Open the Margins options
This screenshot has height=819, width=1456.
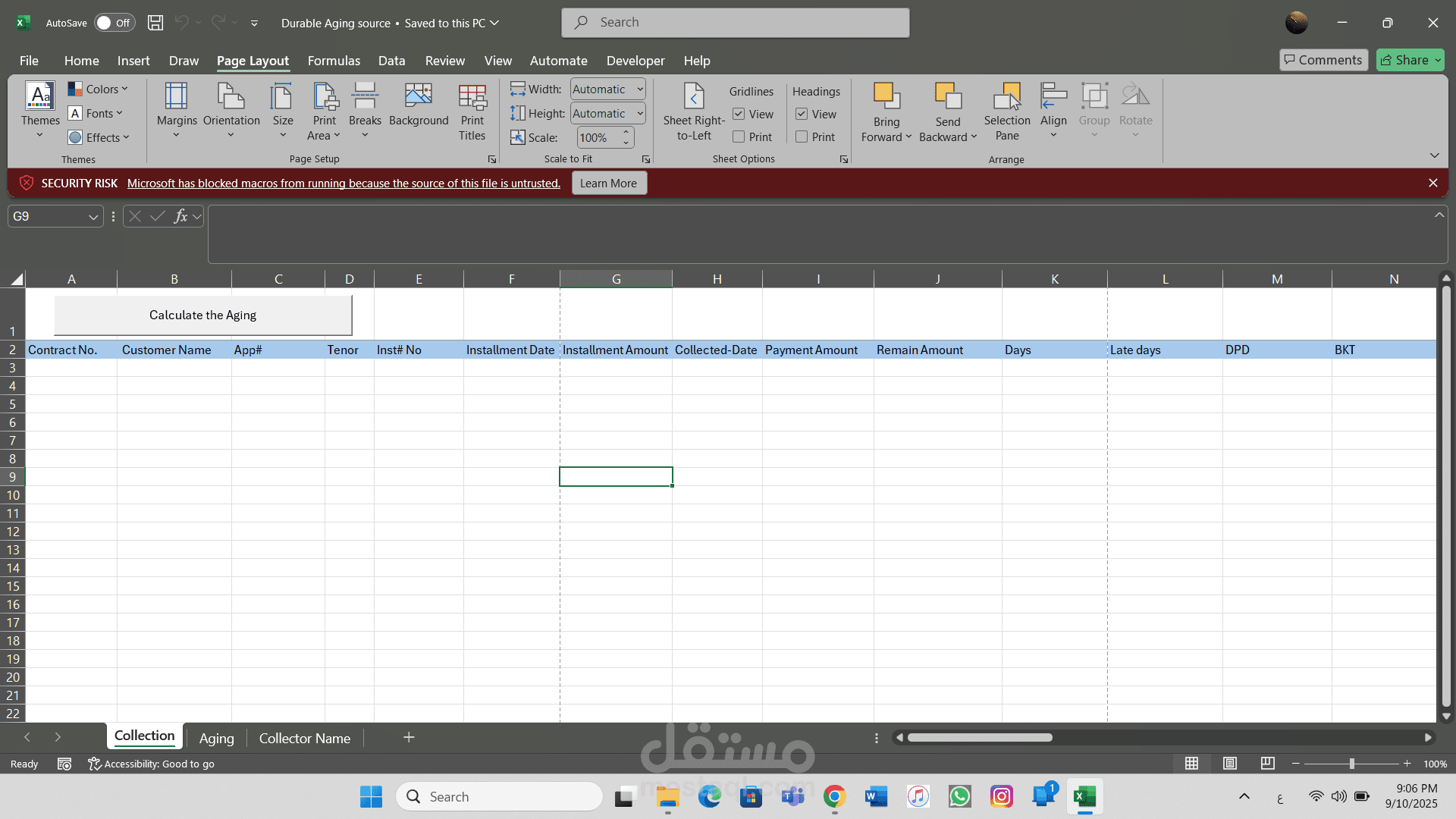[x=177, y=111]
